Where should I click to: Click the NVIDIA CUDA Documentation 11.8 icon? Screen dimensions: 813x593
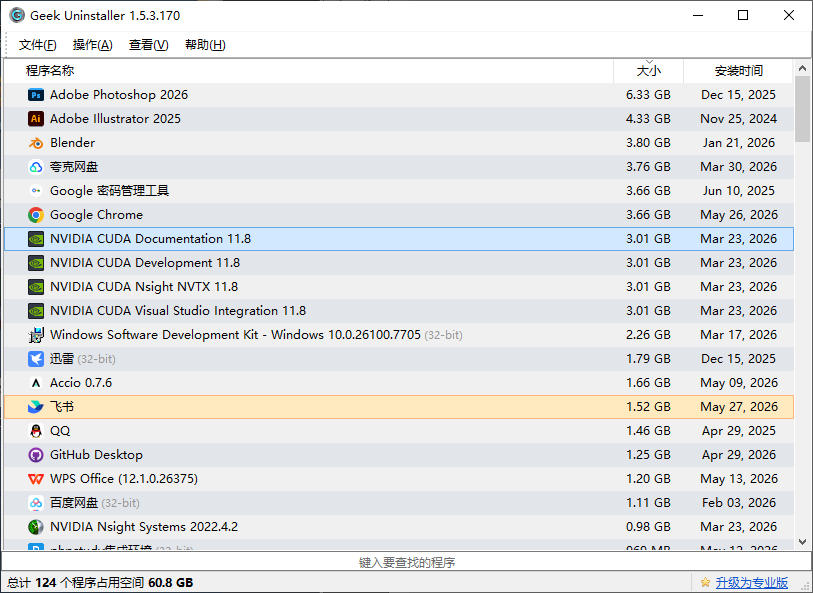pos(36,239)
